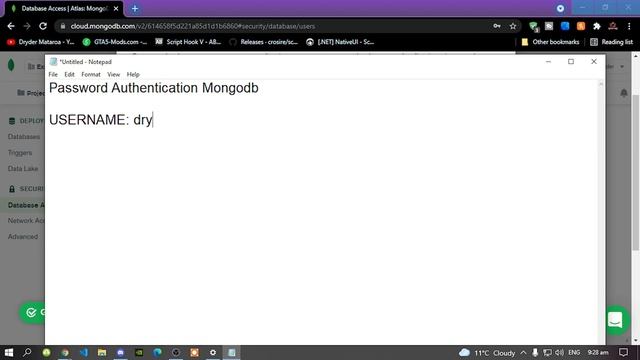Open a new Chrome tab

click(x=135, y=9)
